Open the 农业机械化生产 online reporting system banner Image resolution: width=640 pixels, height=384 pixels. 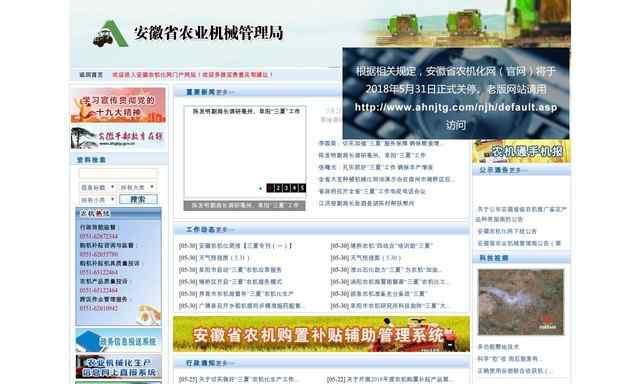click(x=118, y=366)
